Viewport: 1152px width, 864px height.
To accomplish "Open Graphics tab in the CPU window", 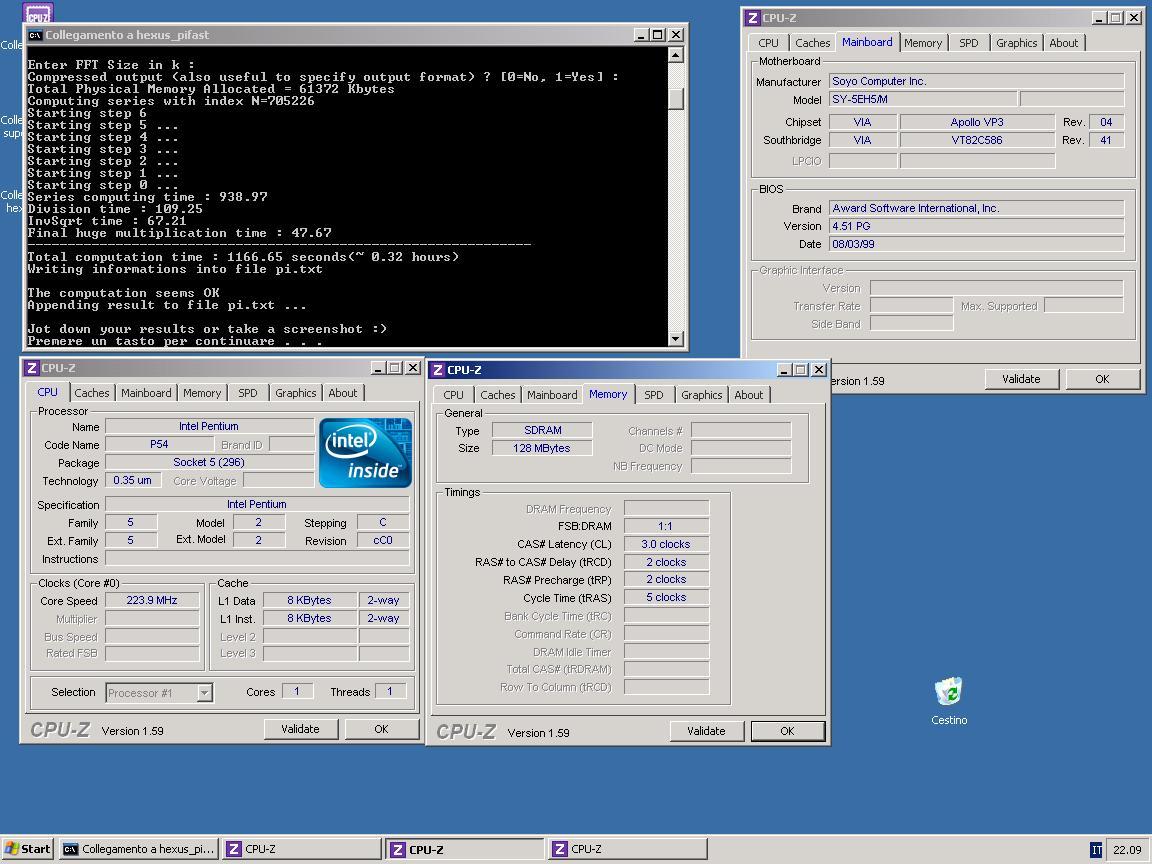I will tap(295, 393).
